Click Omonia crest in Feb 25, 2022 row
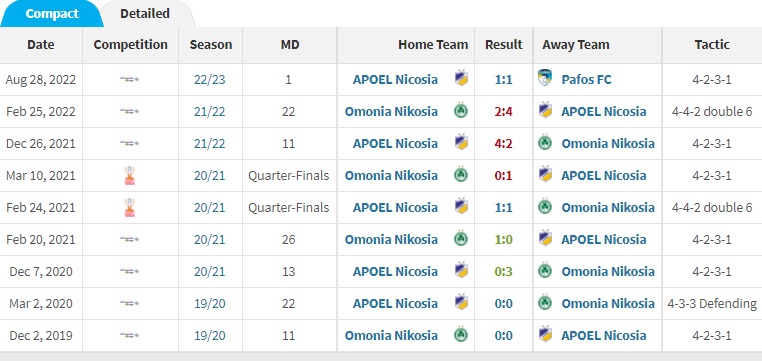Viewport: 762px width, 361px height. [x=461, y=111]
